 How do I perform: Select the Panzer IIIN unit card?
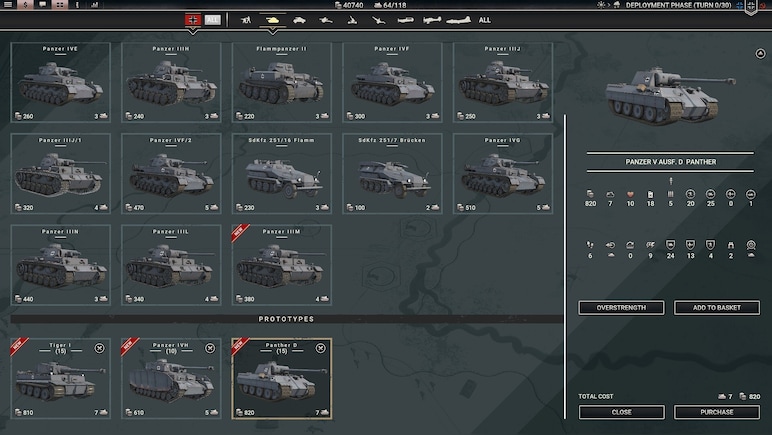(x=61, y=265)
